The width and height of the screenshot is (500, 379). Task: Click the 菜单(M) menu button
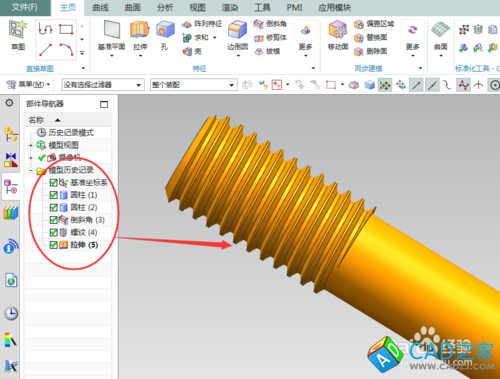tap(28, 84)
